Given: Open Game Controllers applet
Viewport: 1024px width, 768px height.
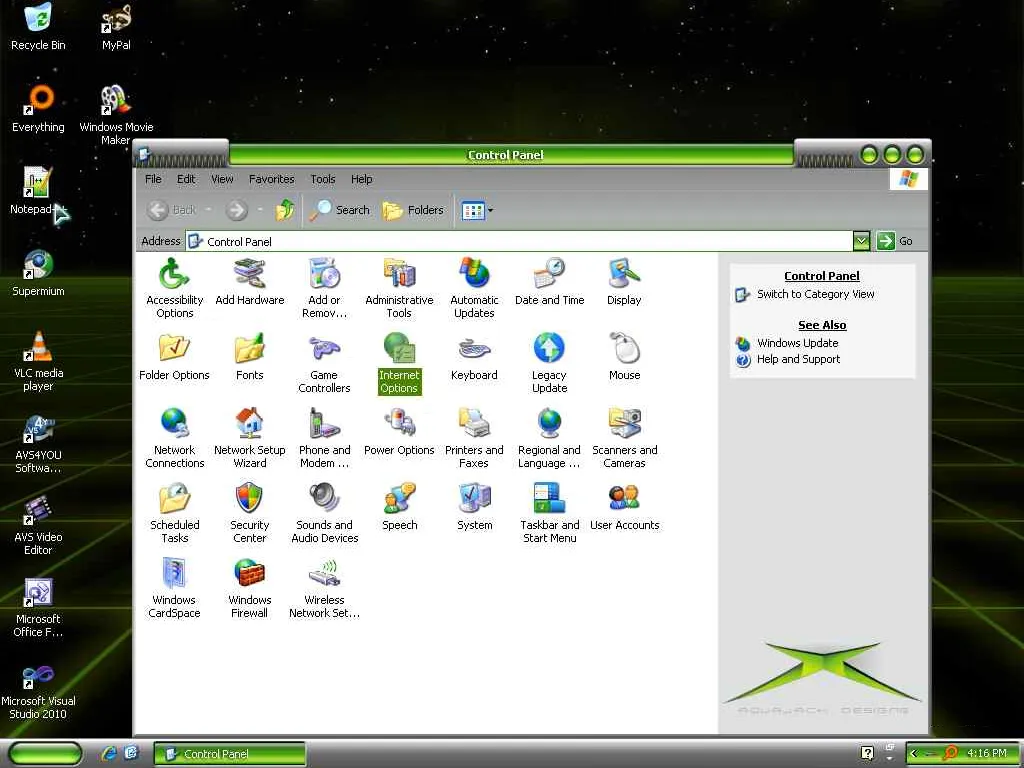Looking at the screenshot, I should click(x=324, y=362).
